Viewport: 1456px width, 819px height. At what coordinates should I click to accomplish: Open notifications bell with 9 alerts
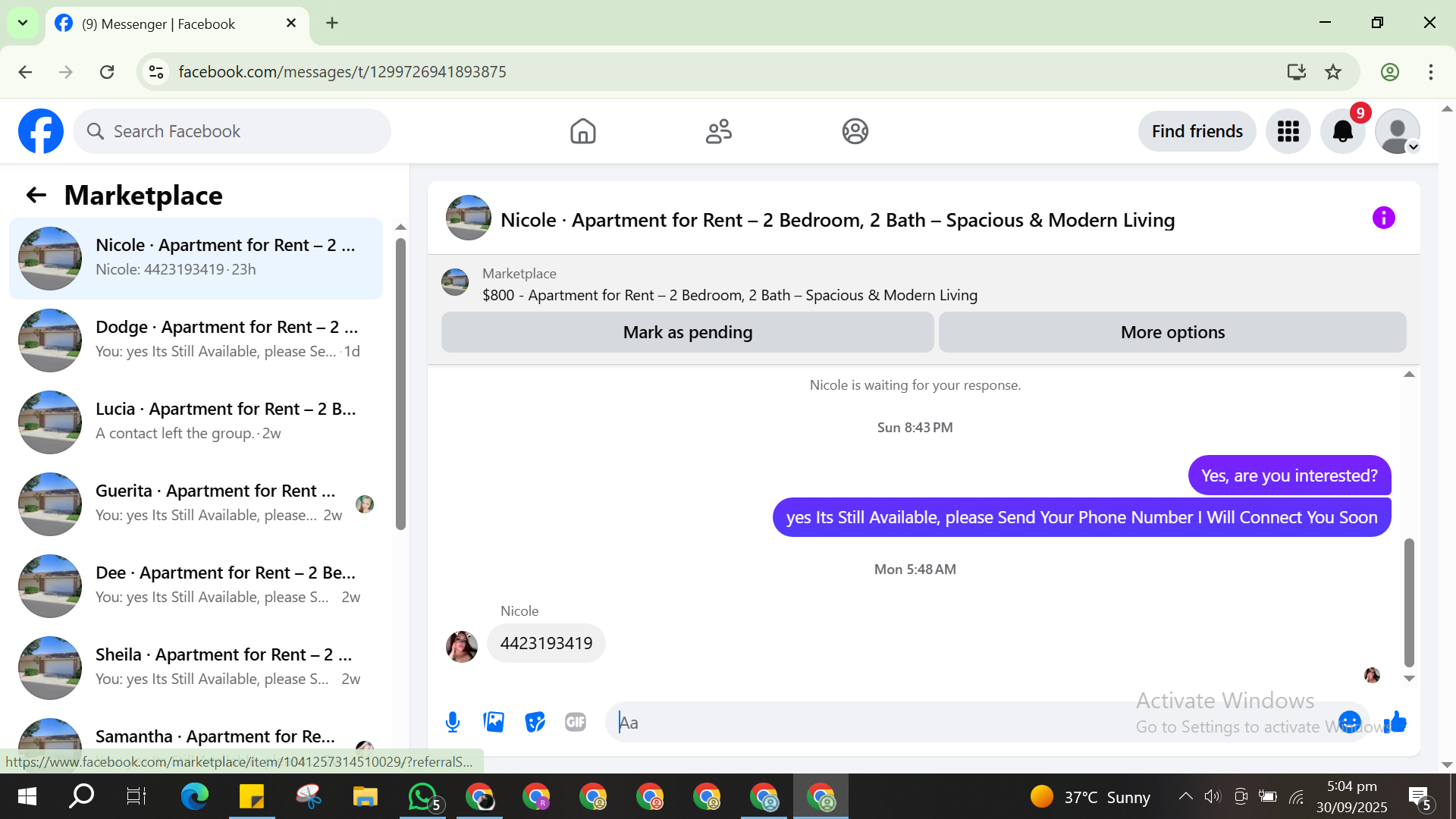click(1343, 131)
